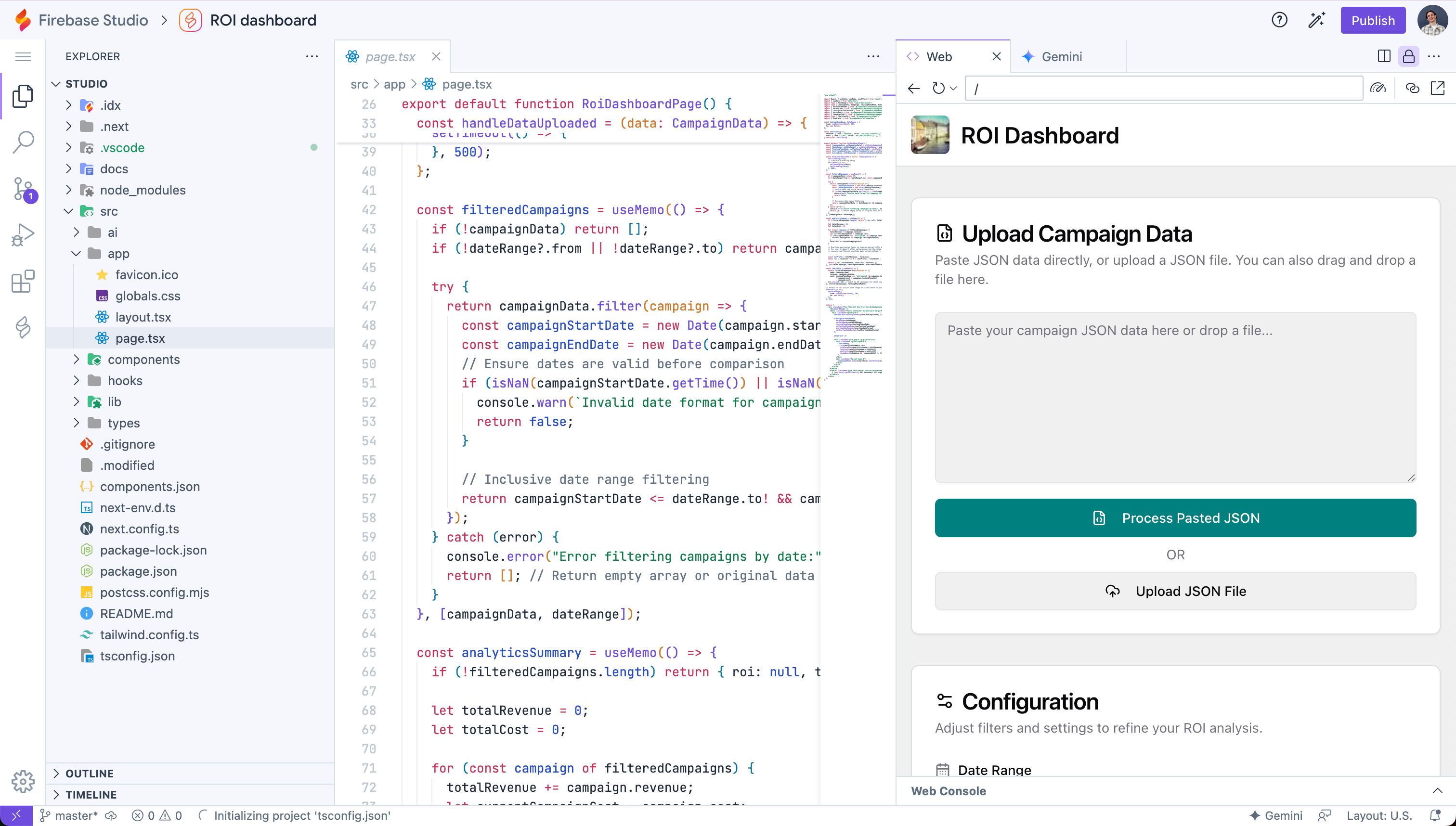Expand the .idx folder
The width and height of the screenshot is (1456, 826).
coord(69,105)
